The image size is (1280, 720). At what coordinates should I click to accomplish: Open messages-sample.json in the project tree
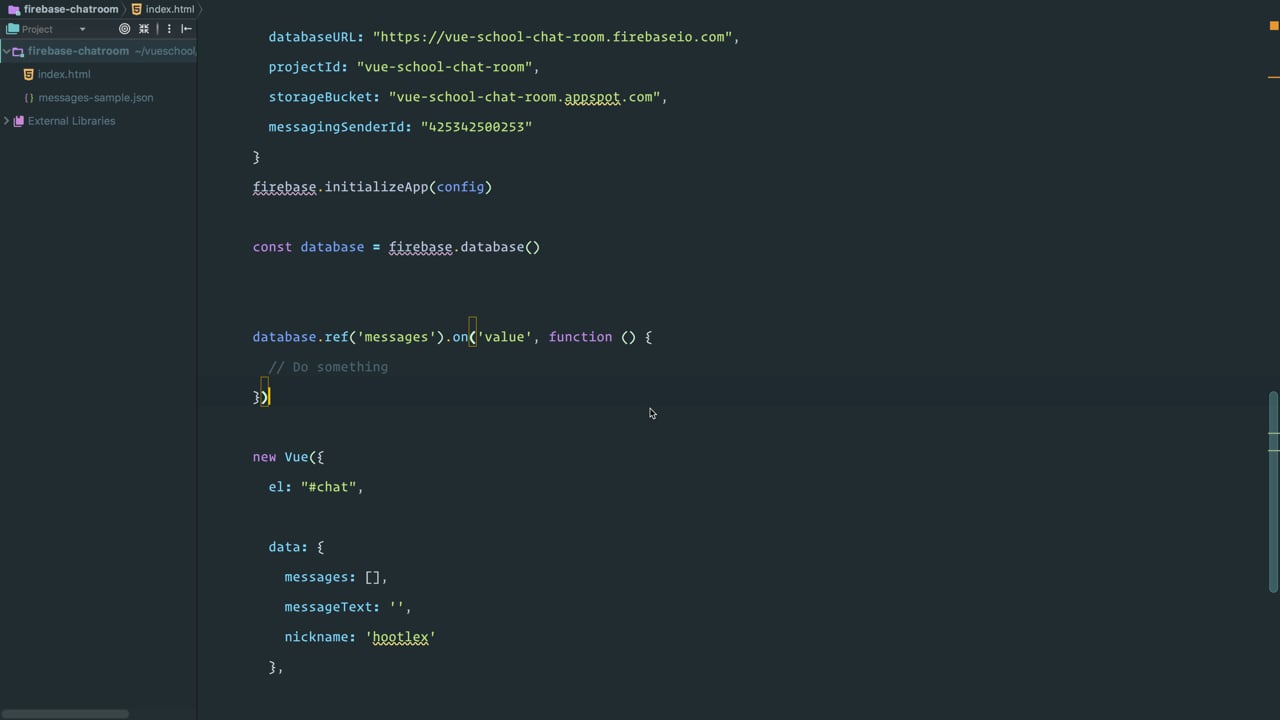click(96, 98)
